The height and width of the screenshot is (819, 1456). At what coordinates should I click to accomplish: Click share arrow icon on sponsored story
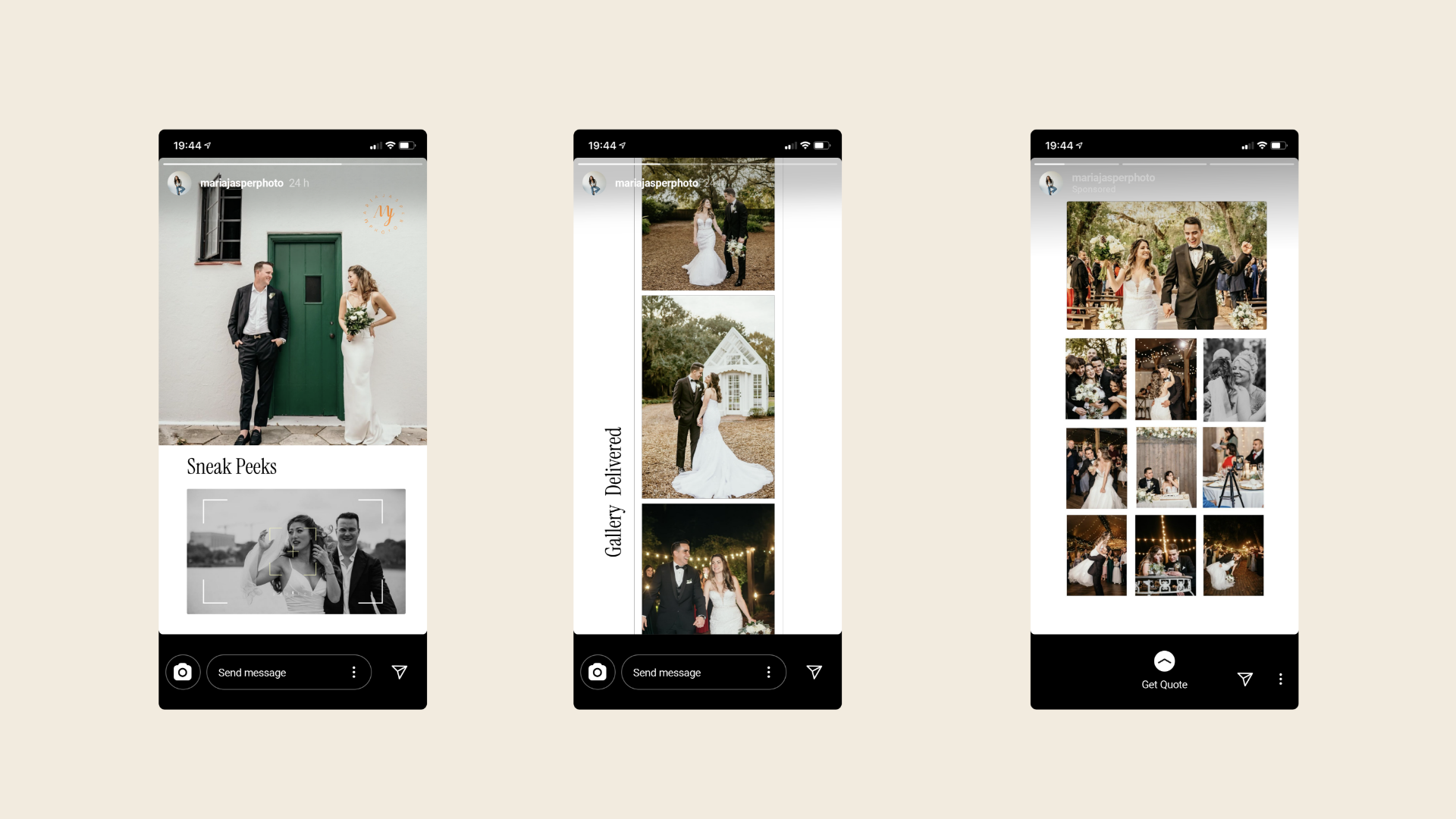[1244, 679]
